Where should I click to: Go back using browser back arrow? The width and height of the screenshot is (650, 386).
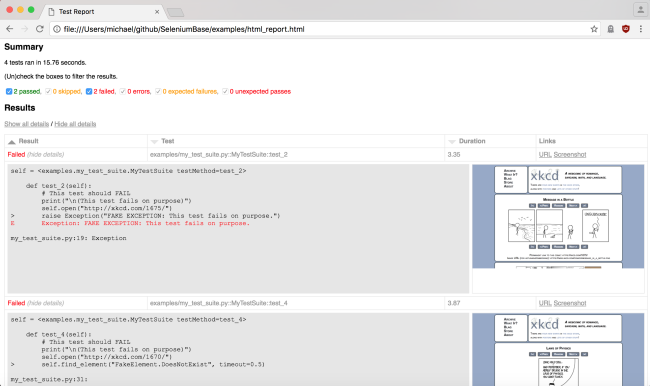10,29
